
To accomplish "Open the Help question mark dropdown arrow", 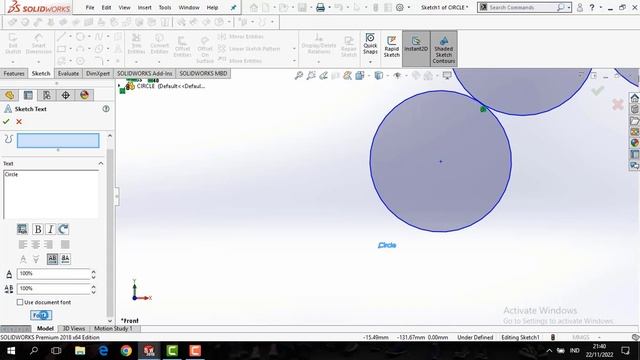I will click(x=600, y=7).
